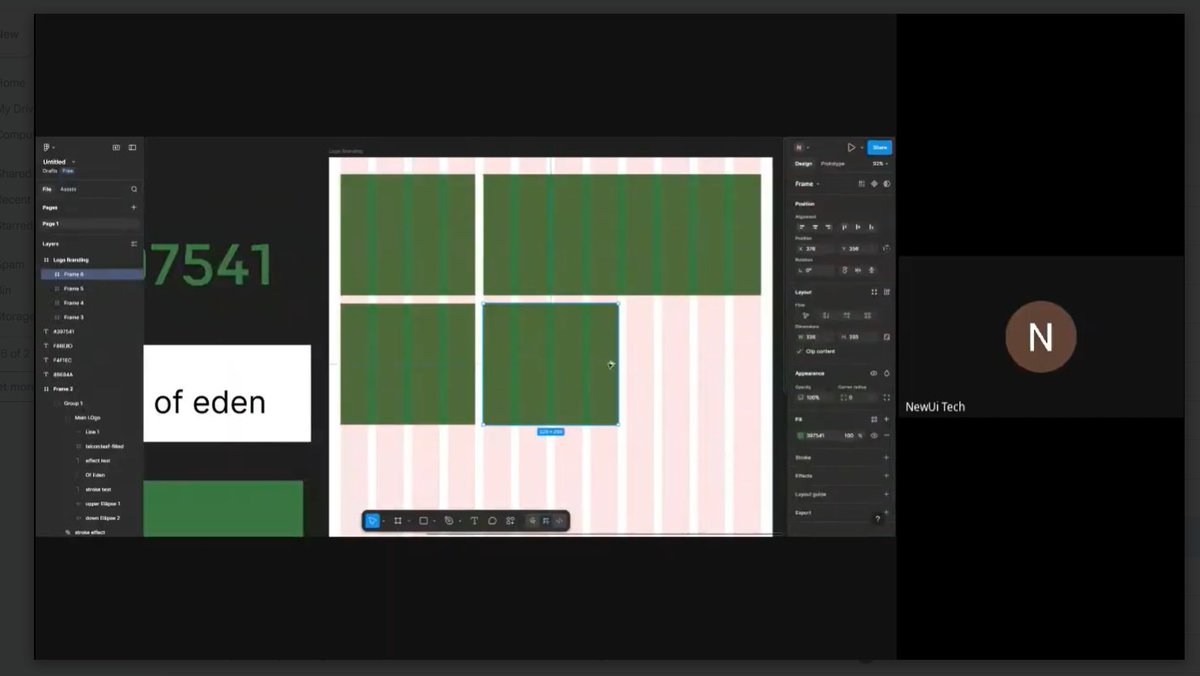Open the Untitled file name dropdown

pos(59,162)
